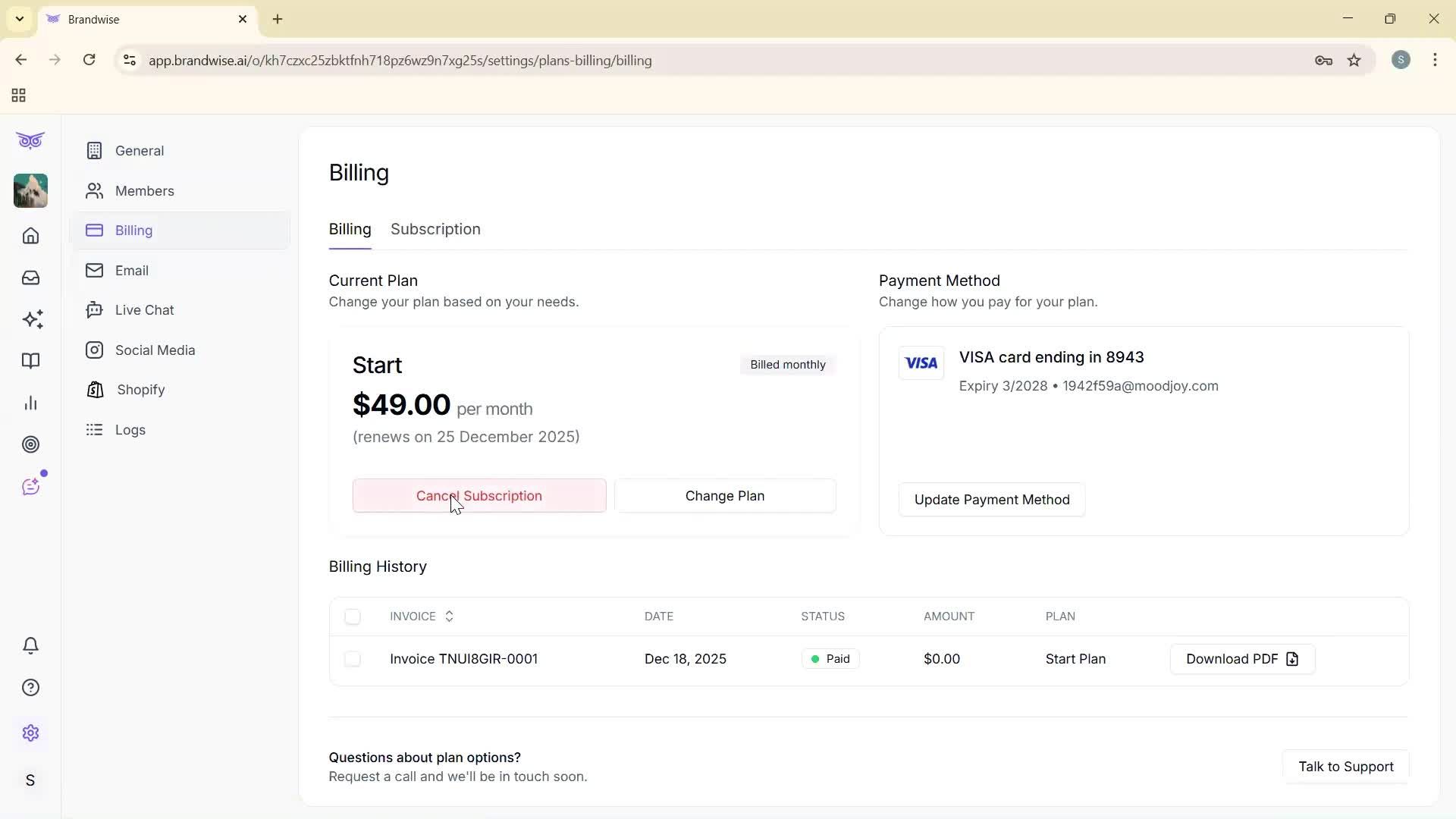Click the Brandwise owl logo

(30, 140)
